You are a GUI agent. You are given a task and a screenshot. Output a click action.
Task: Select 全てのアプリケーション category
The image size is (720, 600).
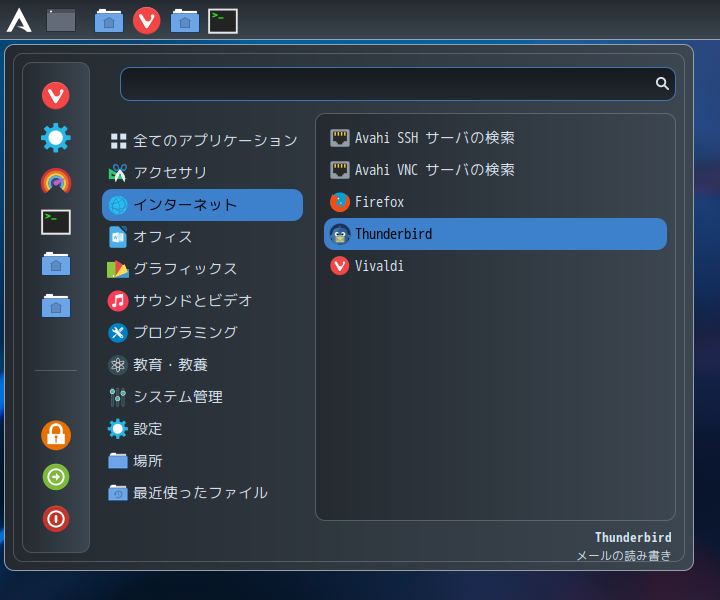point(202,141)
